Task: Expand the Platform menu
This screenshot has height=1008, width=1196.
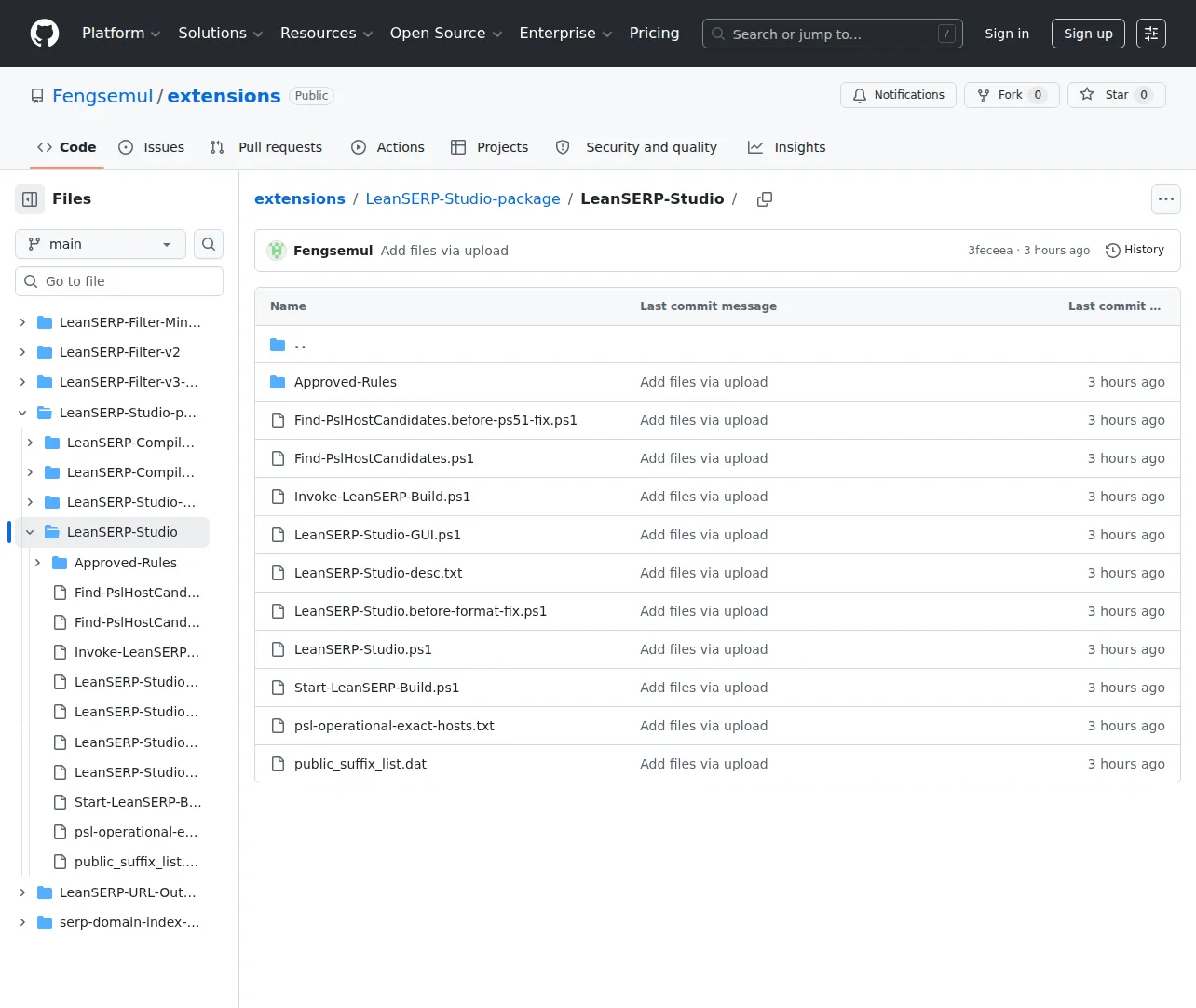Action: point(121,34)
